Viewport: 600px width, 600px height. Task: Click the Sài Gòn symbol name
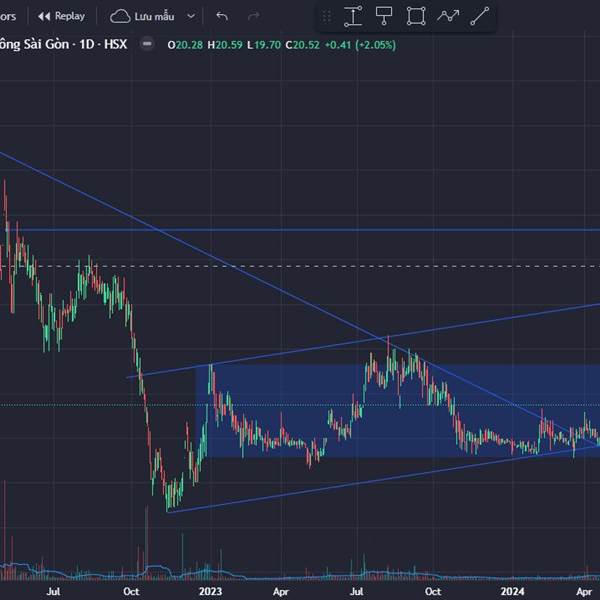tap(46, 44)
